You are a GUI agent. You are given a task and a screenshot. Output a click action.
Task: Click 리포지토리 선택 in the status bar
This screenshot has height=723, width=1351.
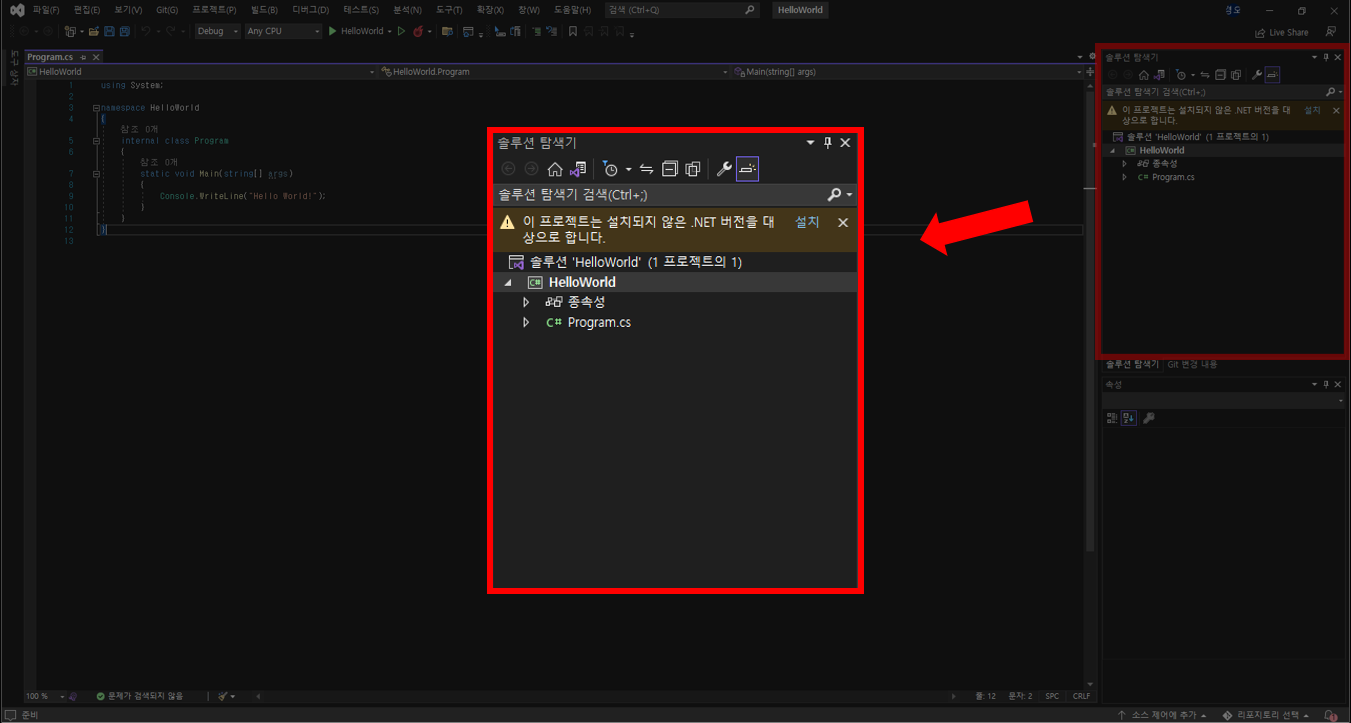tap(1266, 715)
